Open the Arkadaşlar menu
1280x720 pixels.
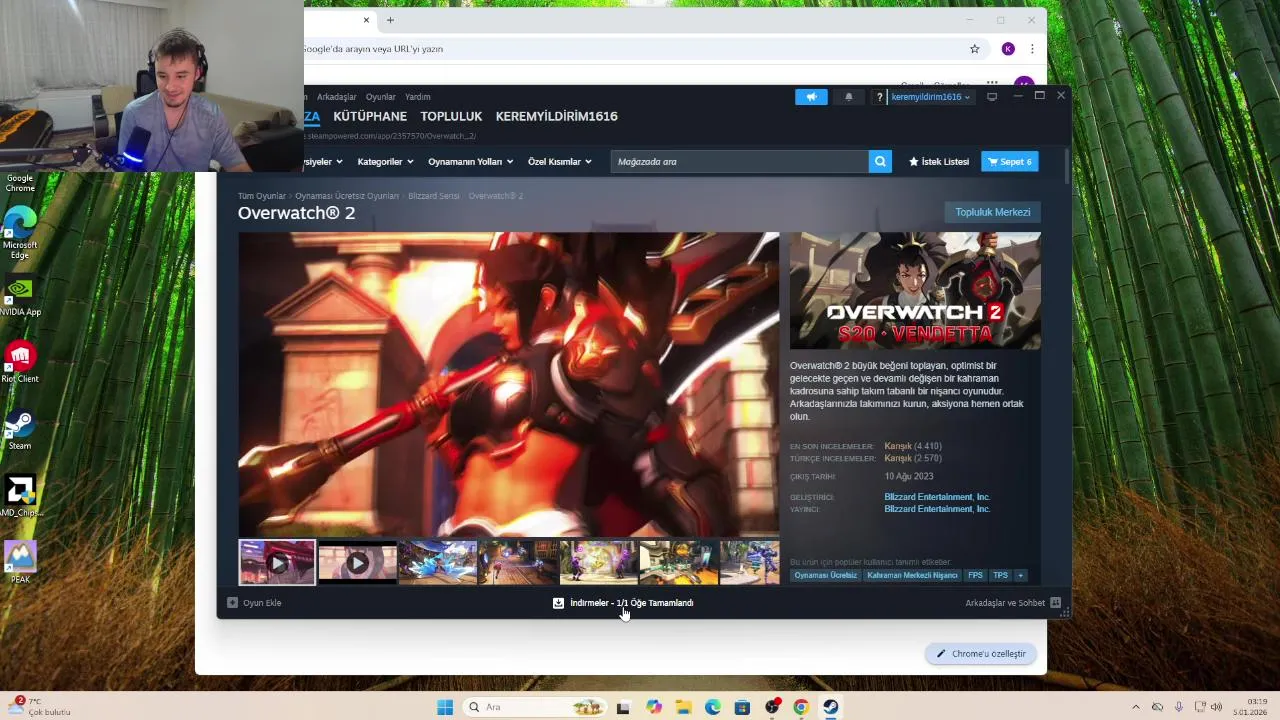pyautogui.click(x=337, y=97)
